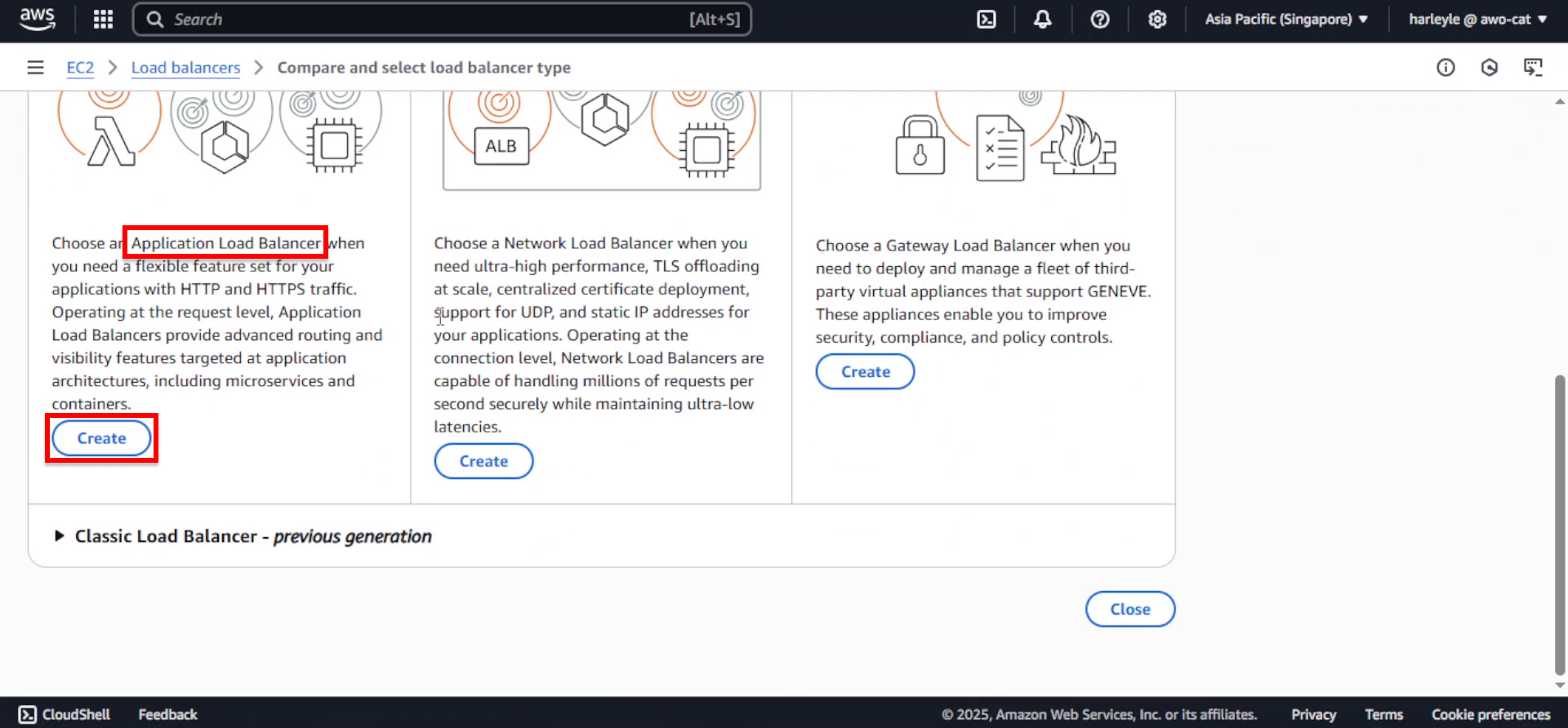Go to the EC2 breadcrumb link
Viewport: 1568px width, 728px height.
[x=80, y=68]
